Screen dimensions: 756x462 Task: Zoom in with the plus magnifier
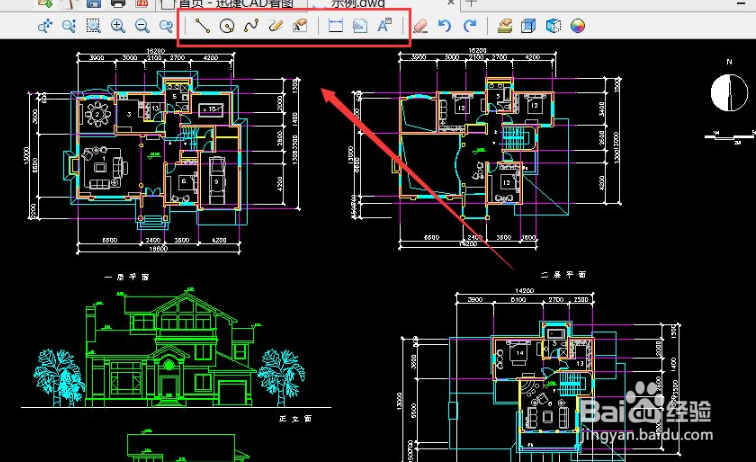(118, 26)
